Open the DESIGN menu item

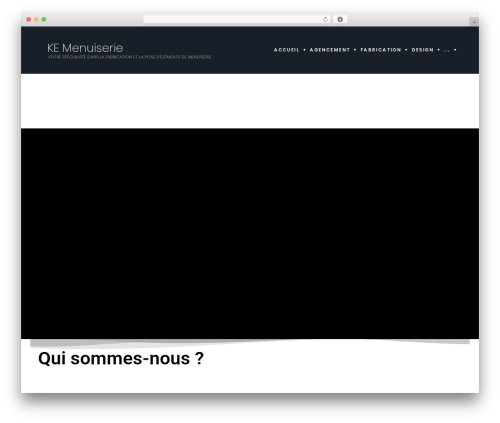[x=422, y=50]
